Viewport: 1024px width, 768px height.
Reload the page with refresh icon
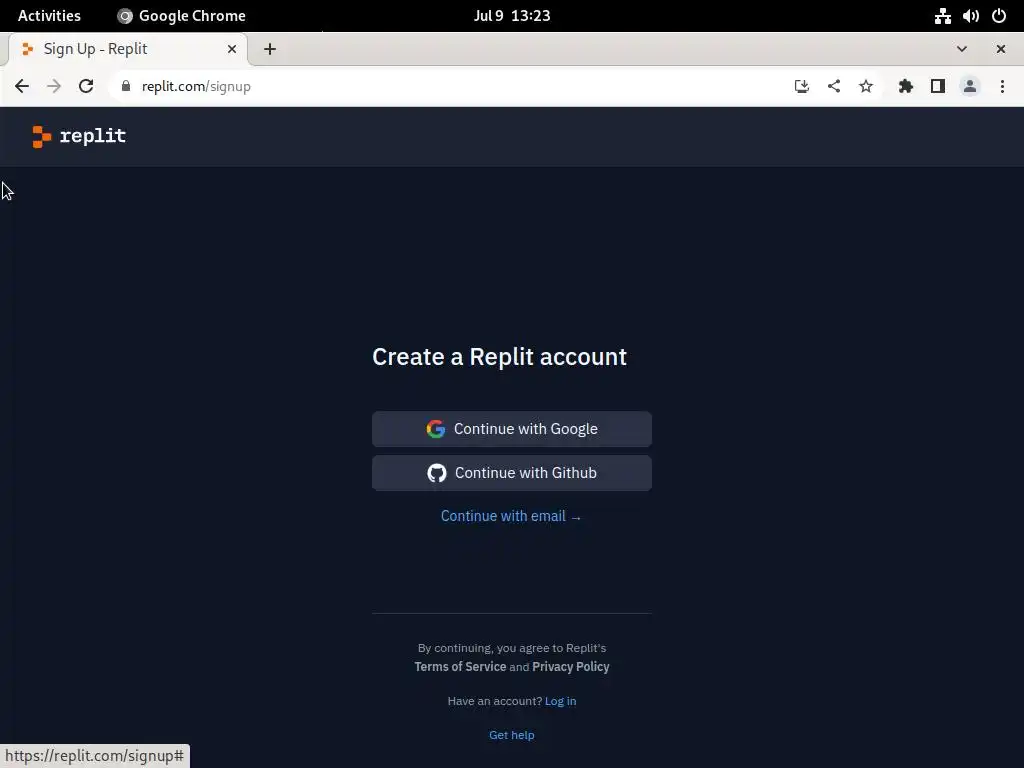tap(86, 86)
